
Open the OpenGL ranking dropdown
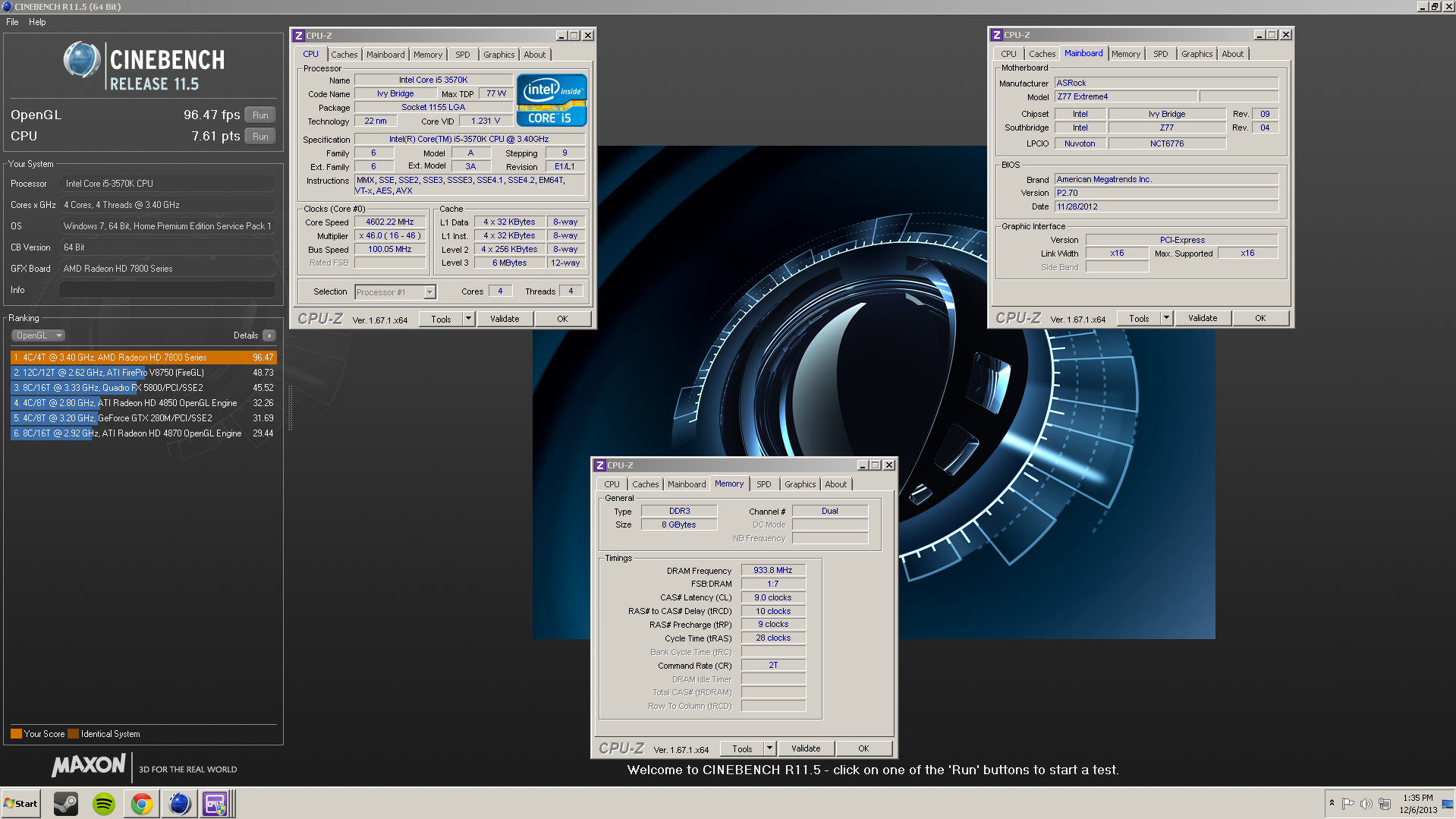(x=38, y=335)
